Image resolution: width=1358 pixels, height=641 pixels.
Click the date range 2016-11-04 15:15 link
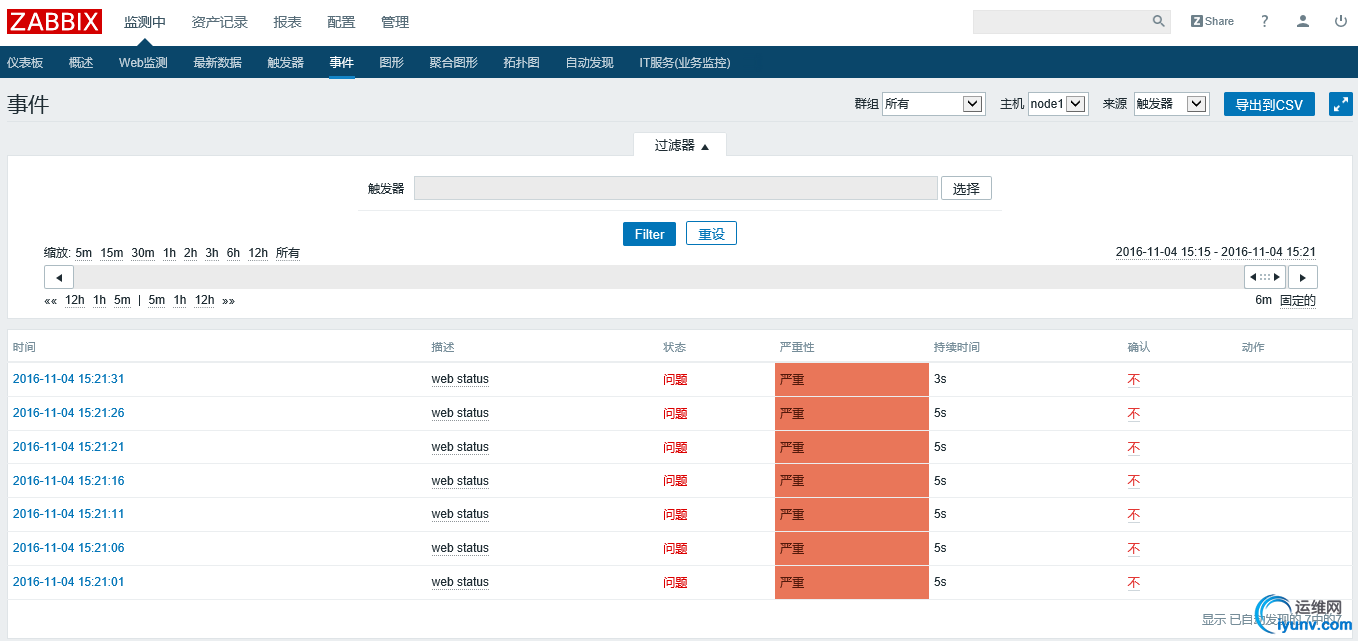[1163, 252]
